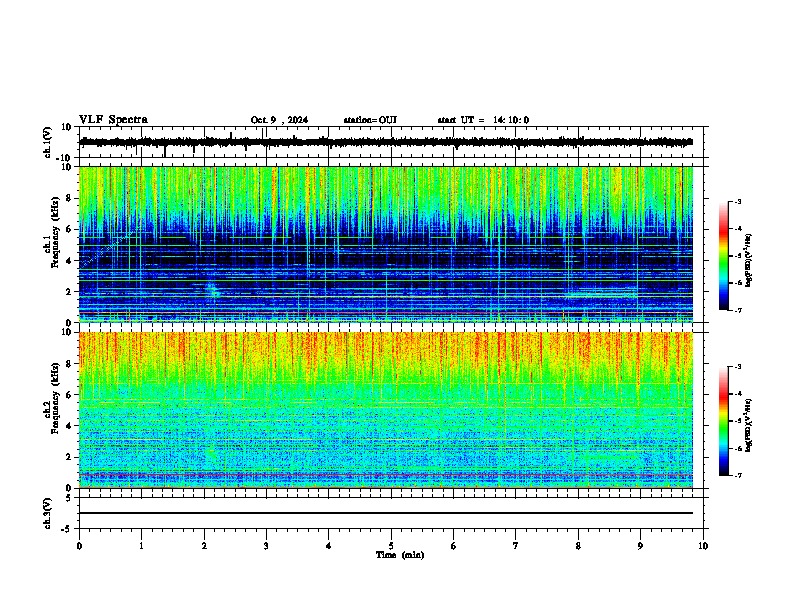
Task: Click time axis tick label "6"
Action: tap(454, 546)
